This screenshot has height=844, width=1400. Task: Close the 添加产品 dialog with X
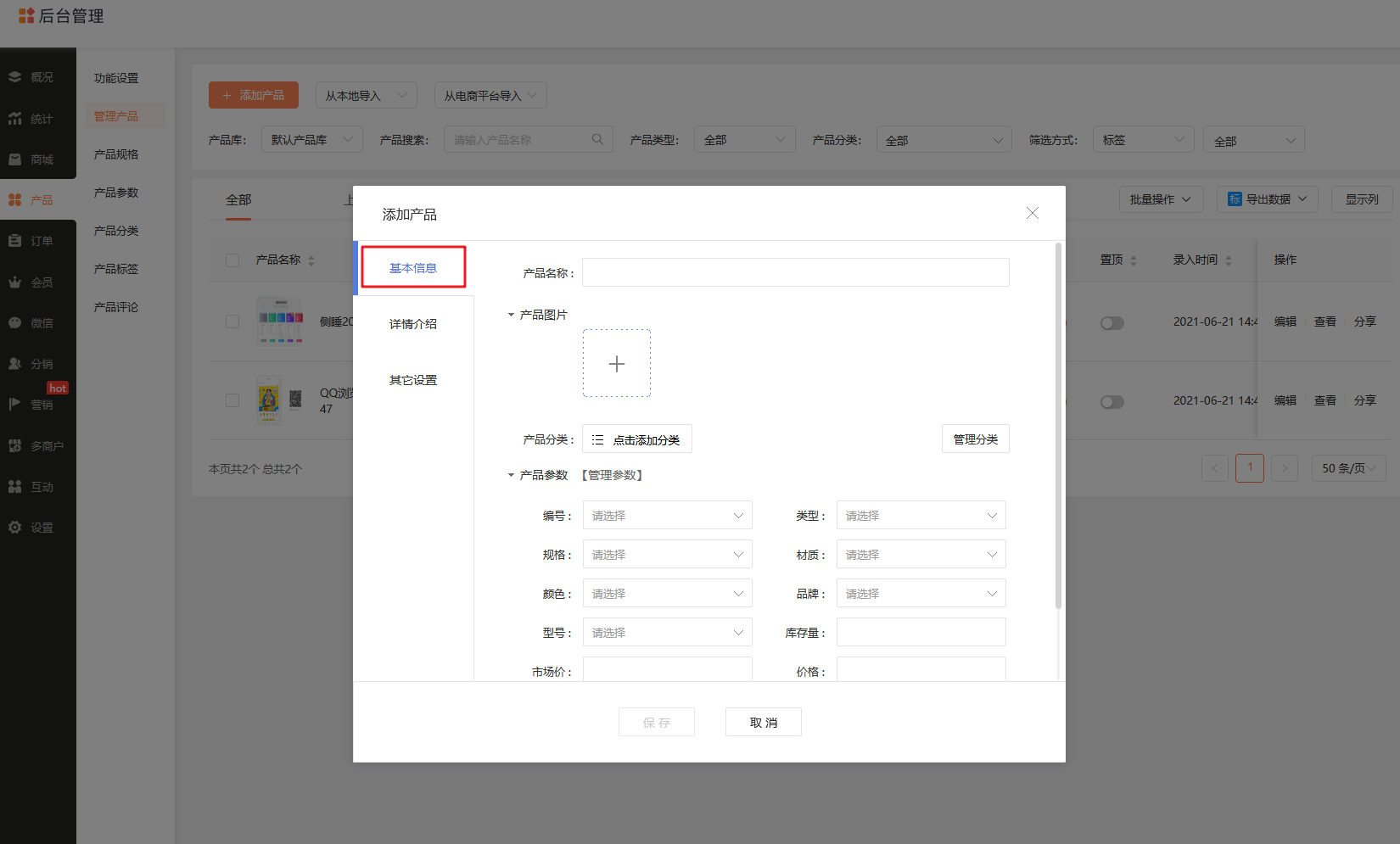tap(1033, 213)
